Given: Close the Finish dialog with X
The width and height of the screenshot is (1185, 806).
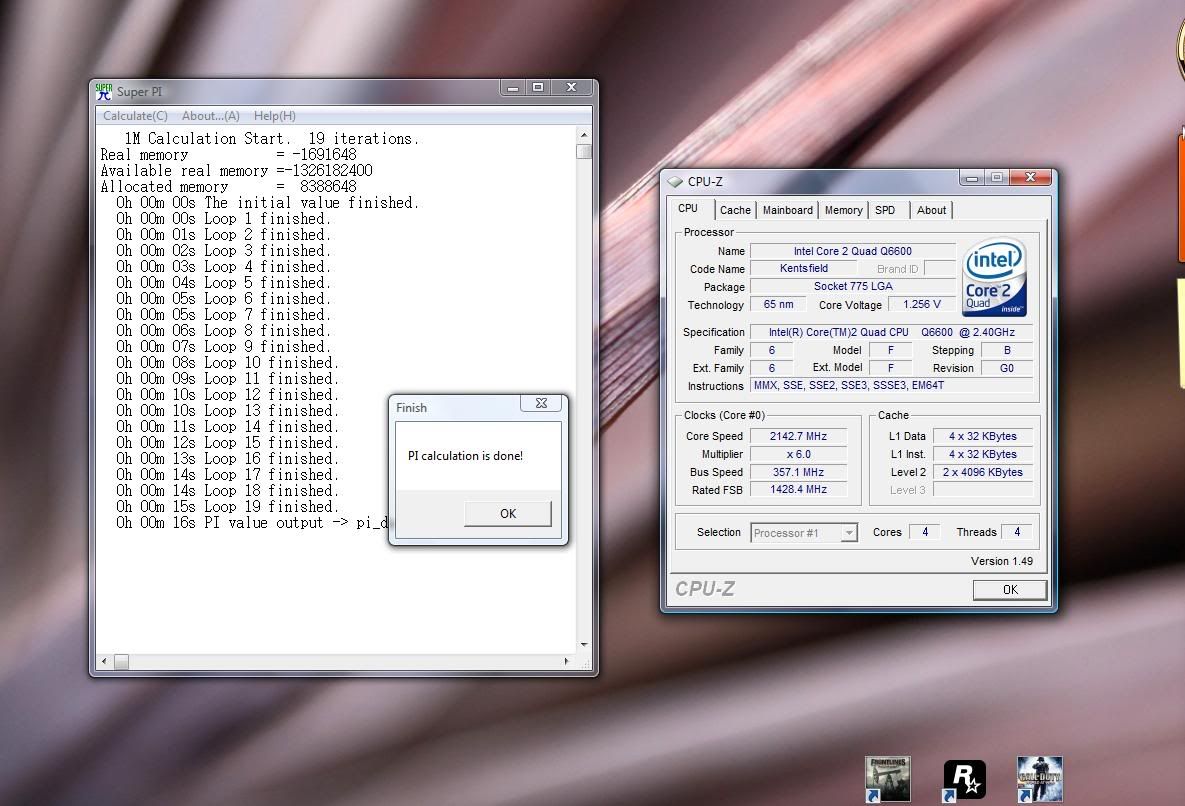Looking at the screenshot, I should 541,403.
